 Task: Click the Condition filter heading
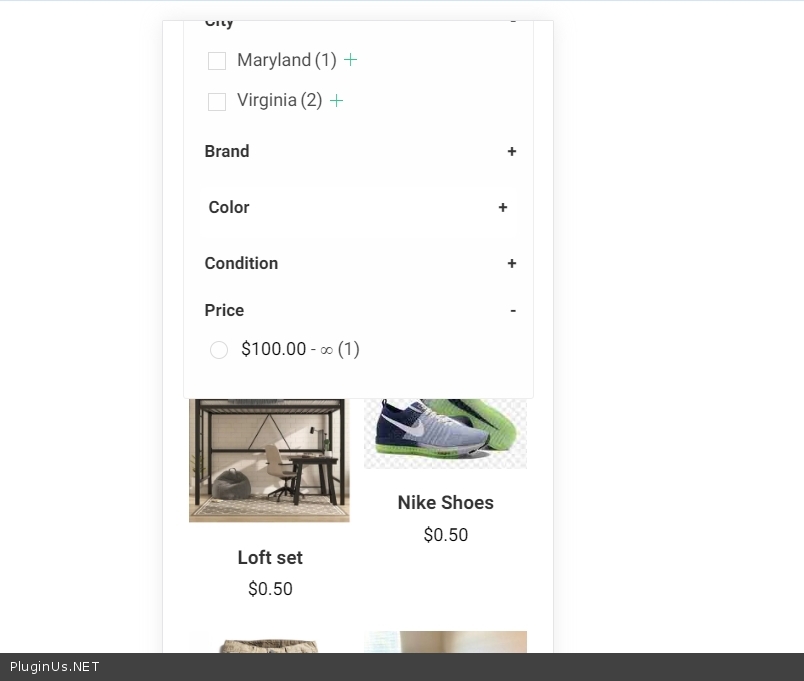(241, 264)
